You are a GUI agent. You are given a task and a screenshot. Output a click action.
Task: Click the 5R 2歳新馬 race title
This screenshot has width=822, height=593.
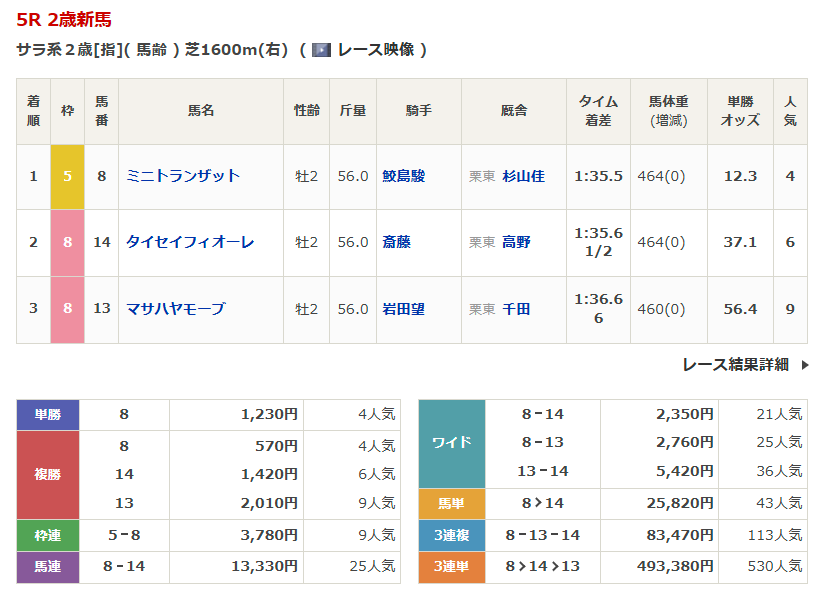[x=64, y=20]
